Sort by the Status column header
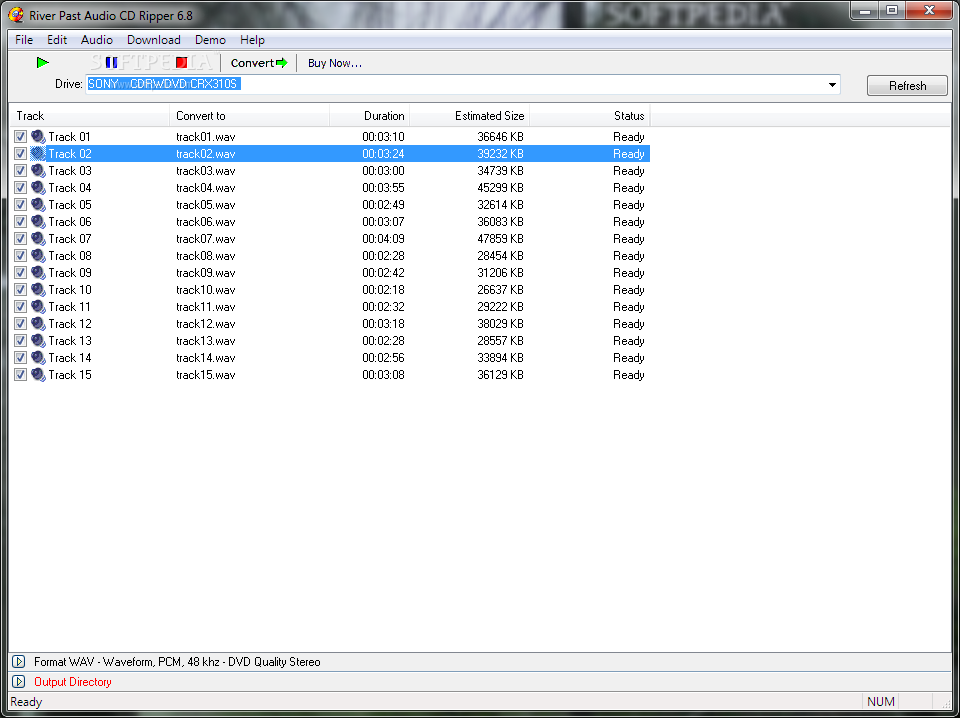Image resolution: width=960 pixels, height=718 pixels. click(590, 116)
